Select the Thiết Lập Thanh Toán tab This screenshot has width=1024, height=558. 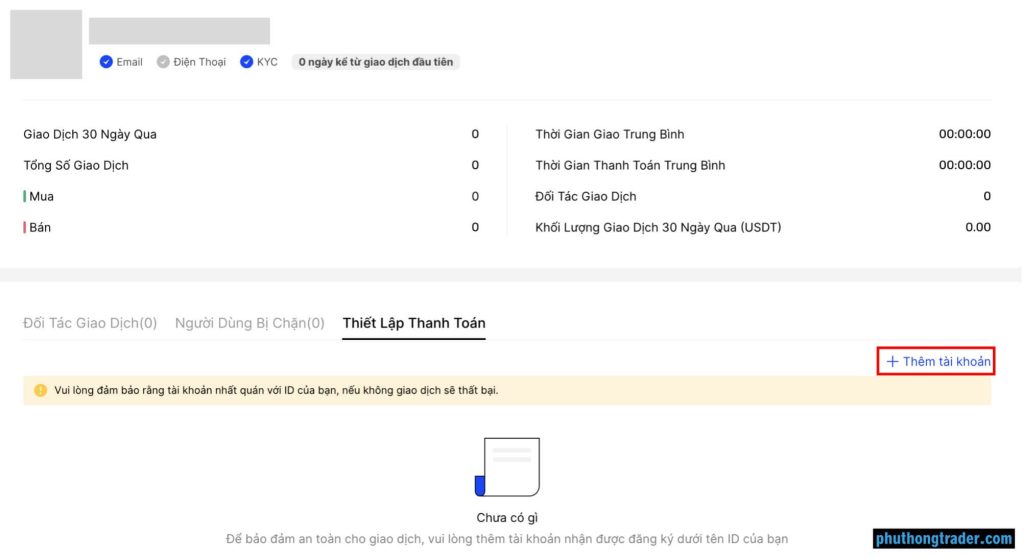click(x=414, y=323)
